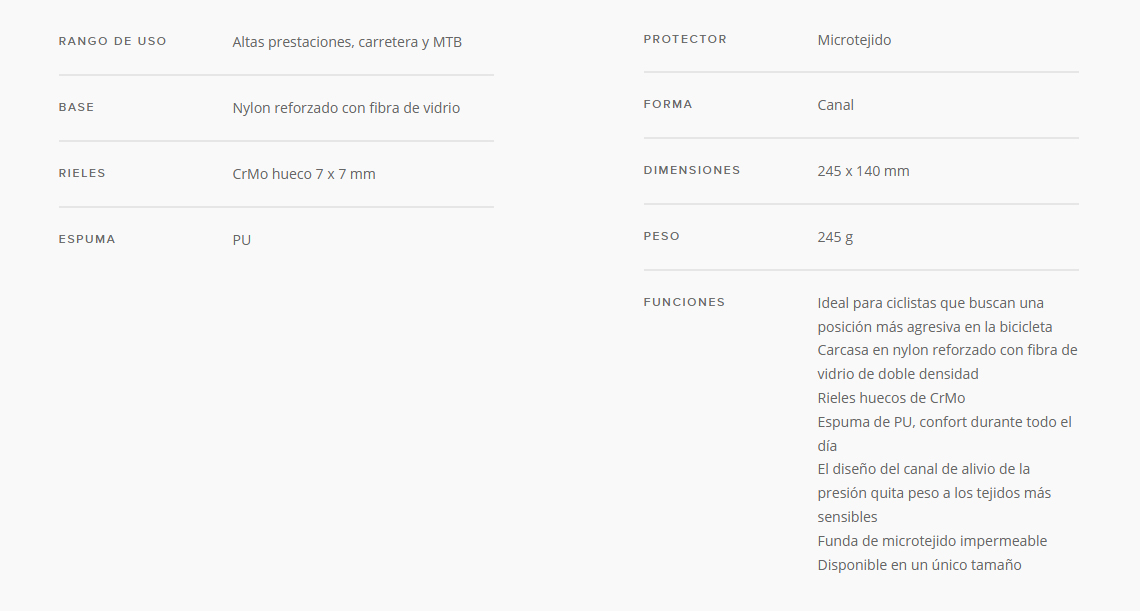Click the 245 x 140 mm value
Image resolution: width=1140 pixels, height=611 pixels.
coord(863,171)
